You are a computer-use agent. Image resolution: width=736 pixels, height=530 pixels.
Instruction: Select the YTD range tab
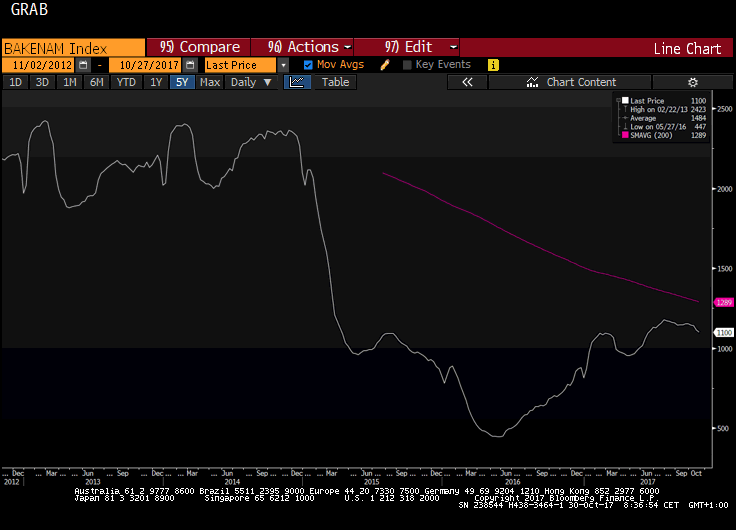coord(126,82)
